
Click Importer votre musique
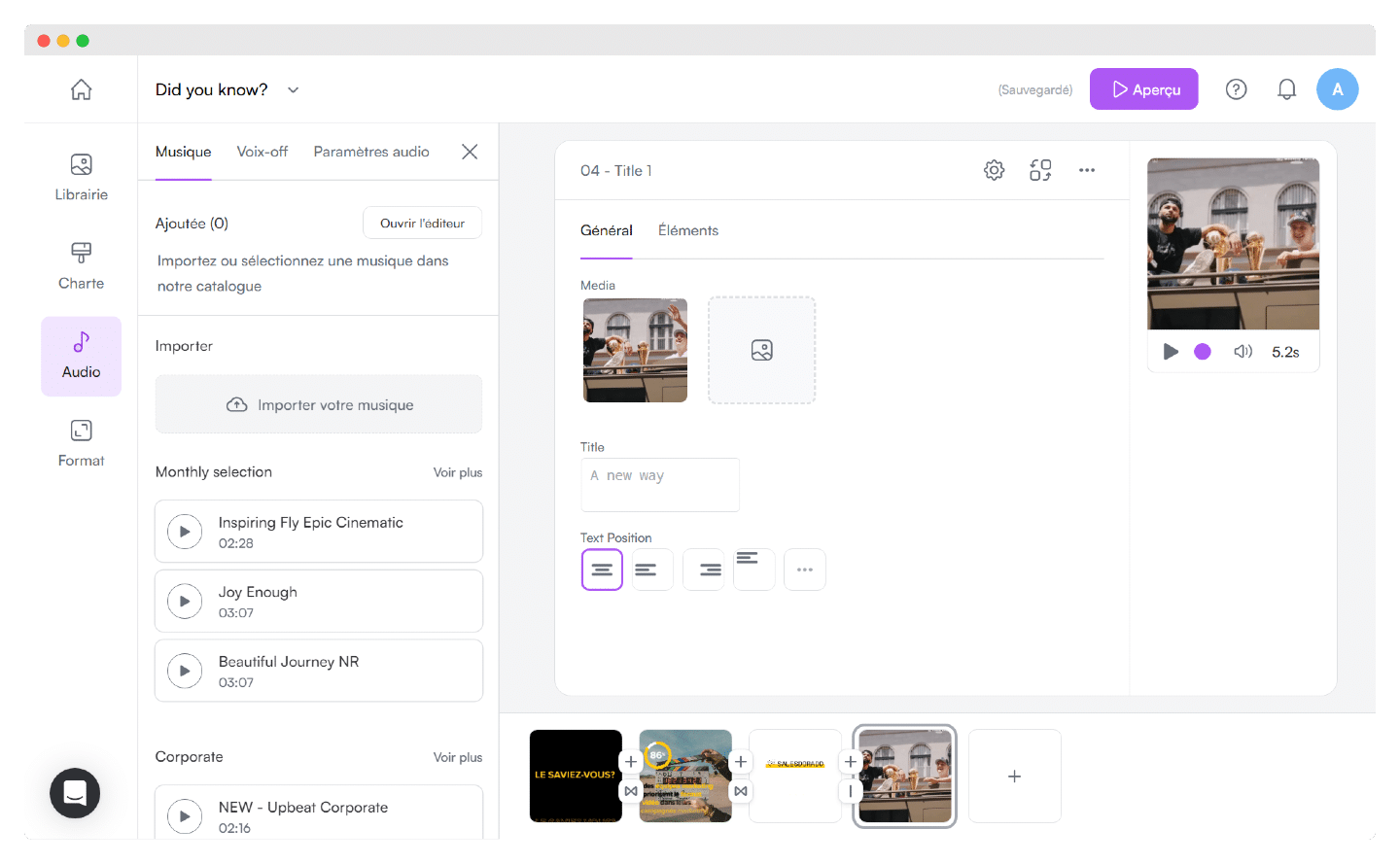pos(319,404)
